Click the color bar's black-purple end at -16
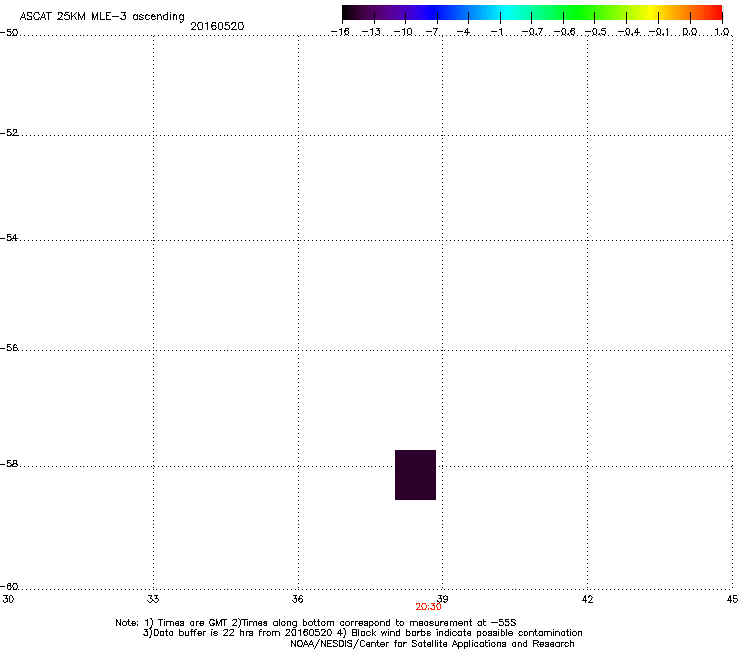The width and height of the screenshot is (740, 650). tap(347, 13)
